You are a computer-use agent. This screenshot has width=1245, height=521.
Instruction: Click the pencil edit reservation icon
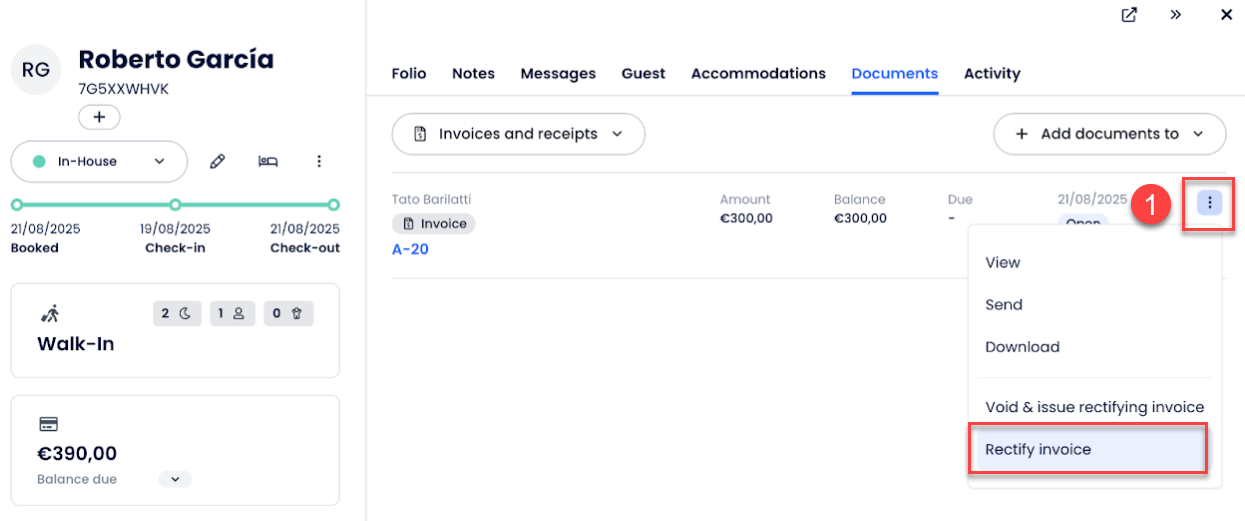217,161
